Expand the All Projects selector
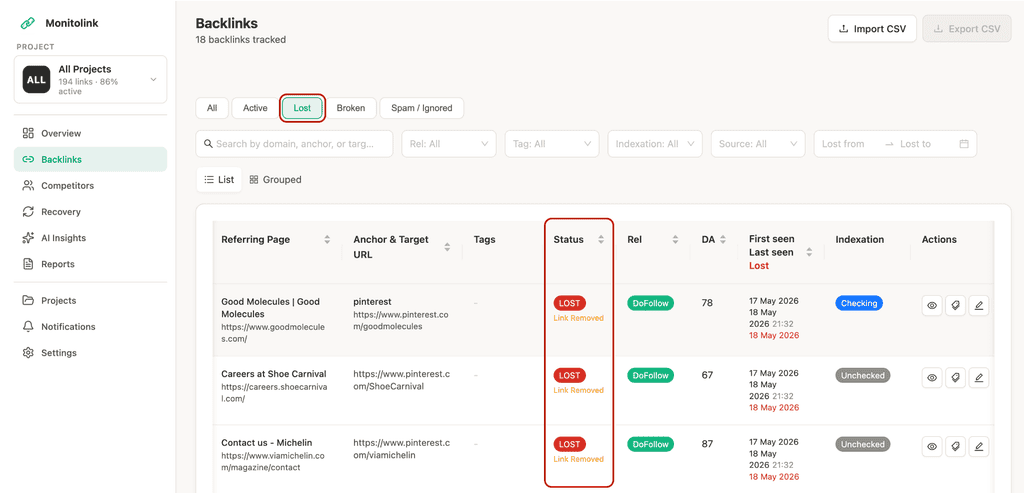Viewport: 1024px width, 493px height. 90,80
